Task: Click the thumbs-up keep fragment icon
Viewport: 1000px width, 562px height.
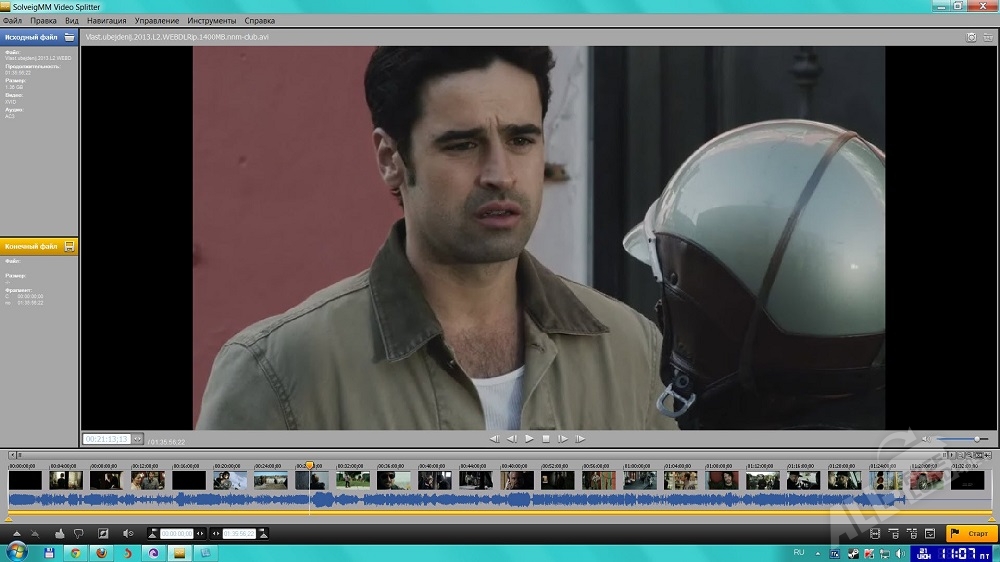Action: (59, 533)
